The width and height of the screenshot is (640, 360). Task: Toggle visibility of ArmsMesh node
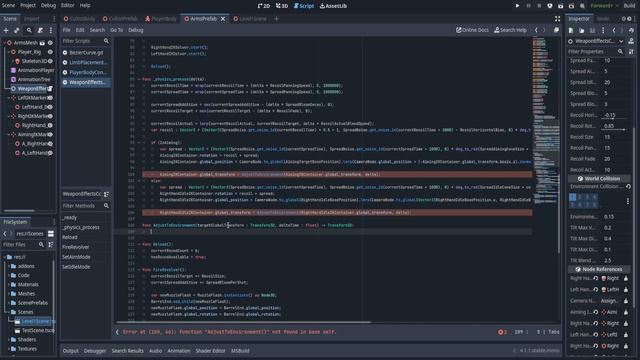[50, 43]
